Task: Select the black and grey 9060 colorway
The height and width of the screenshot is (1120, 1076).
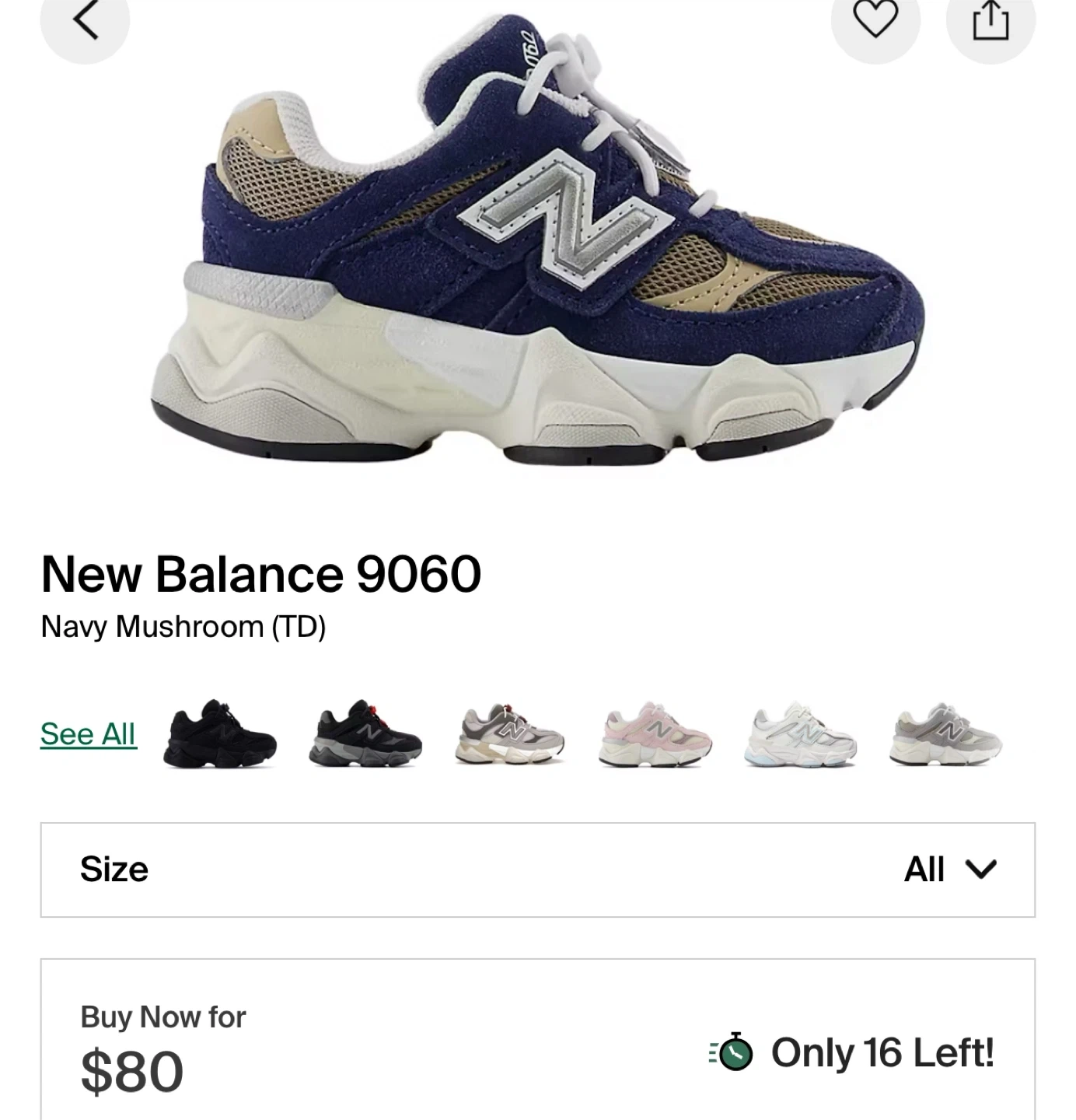Action: (365, 734)
